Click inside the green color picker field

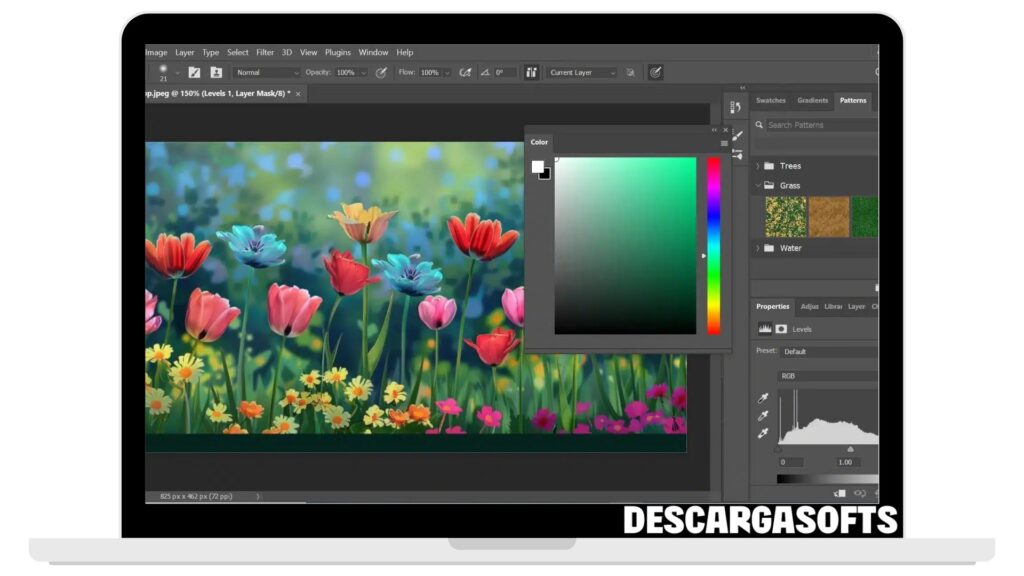click(x=625, y=246)
